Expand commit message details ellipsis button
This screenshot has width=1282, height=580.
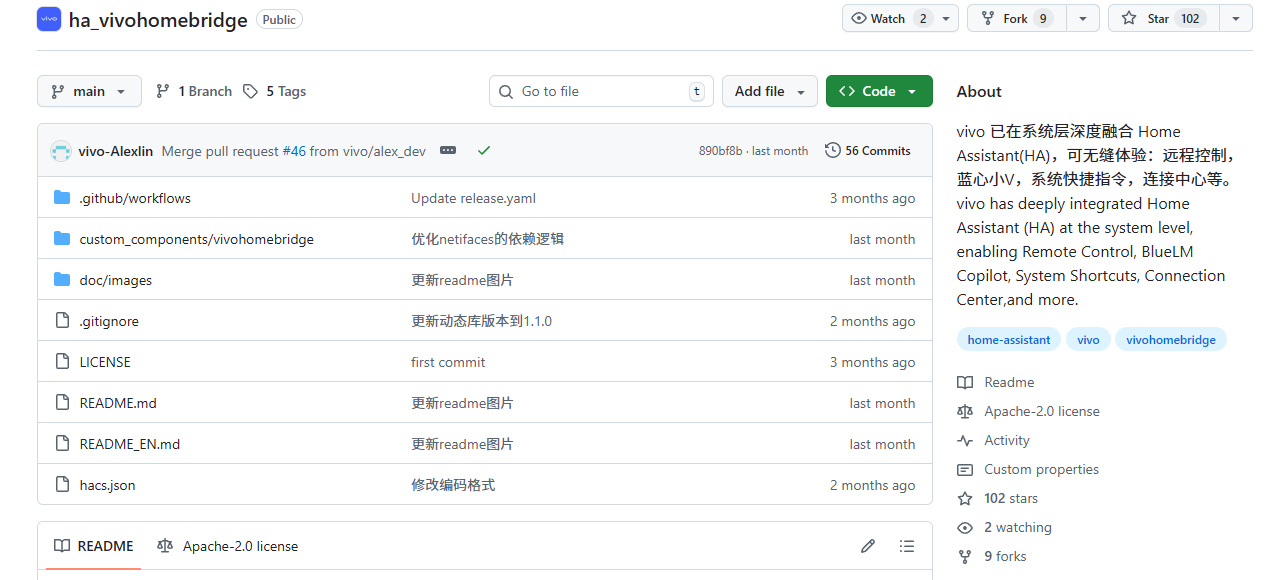pyautogui.click(x=448, y=150)
